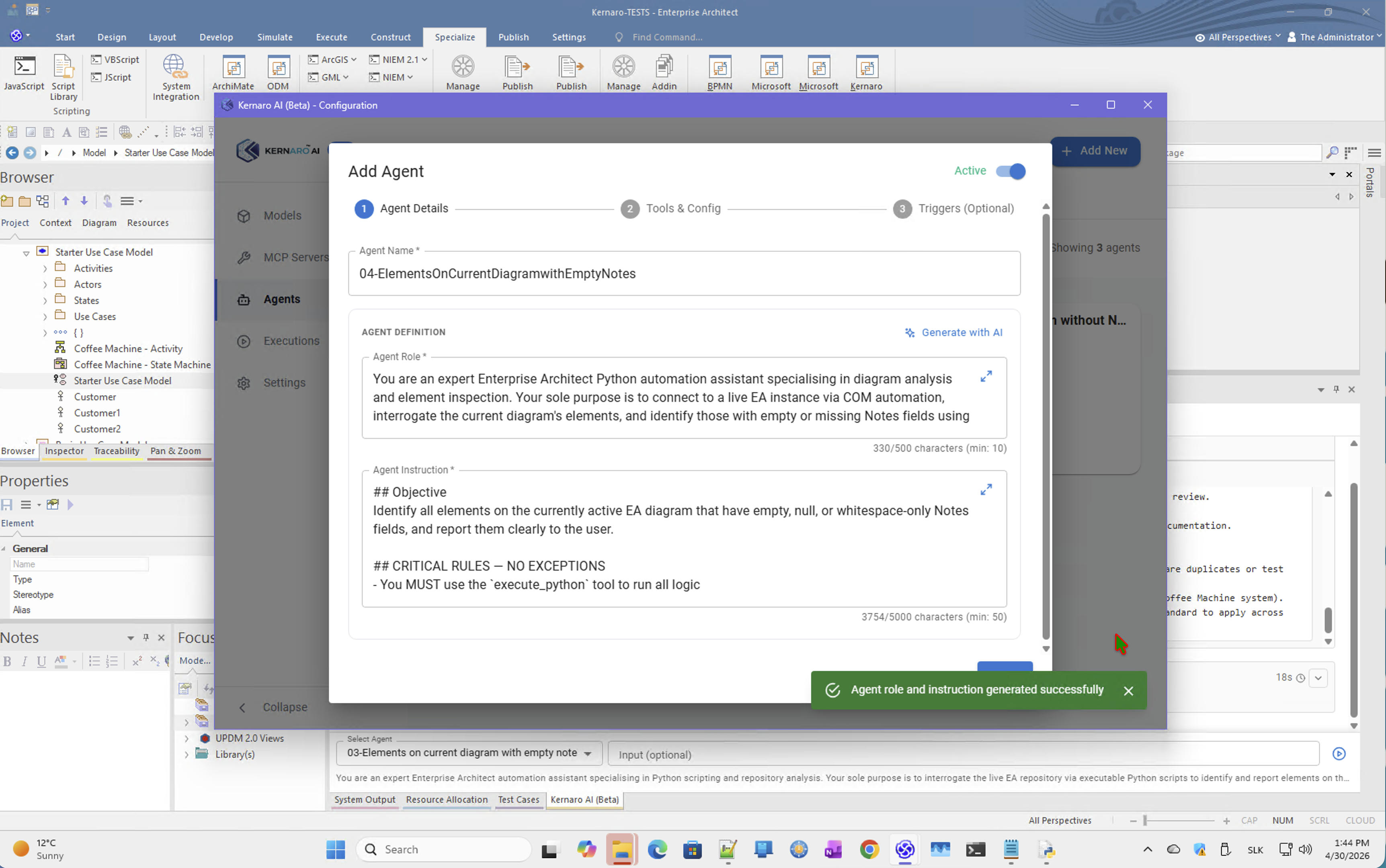Expand the ArcGIS dropdown

[332, 60]
